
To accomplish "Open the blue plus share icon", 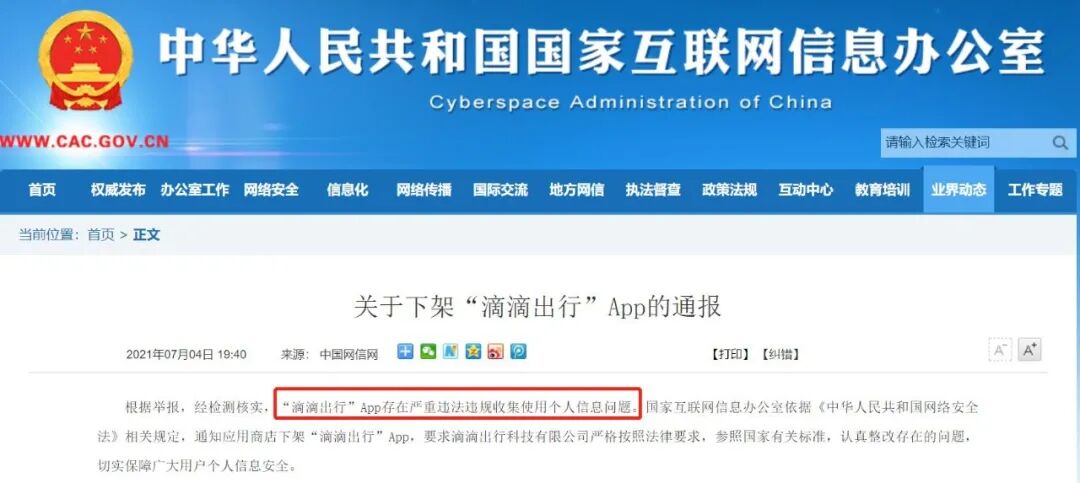I will [405, 352].
